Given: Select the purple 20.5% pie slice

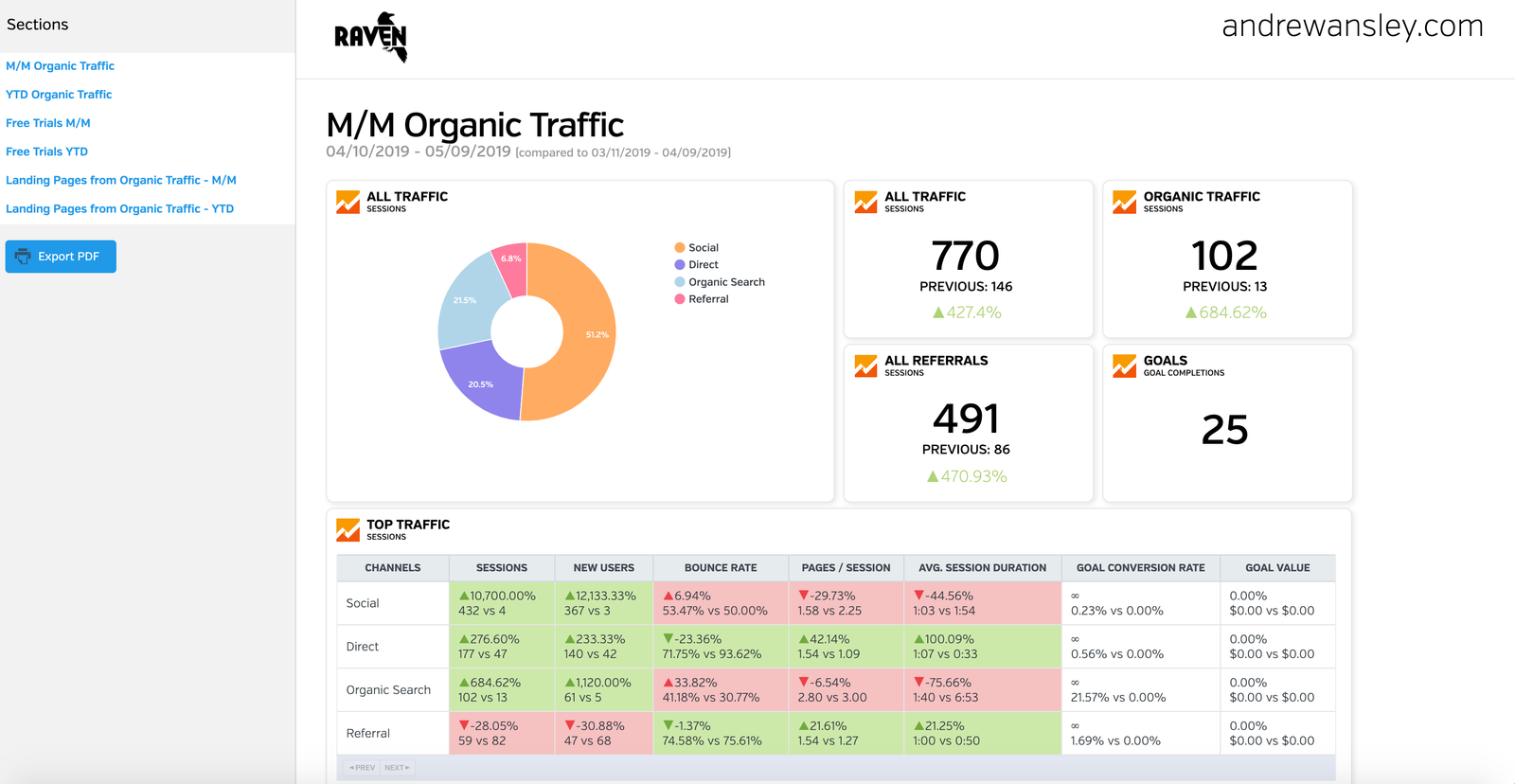Looking at the screenshot, I should [483, 382].
